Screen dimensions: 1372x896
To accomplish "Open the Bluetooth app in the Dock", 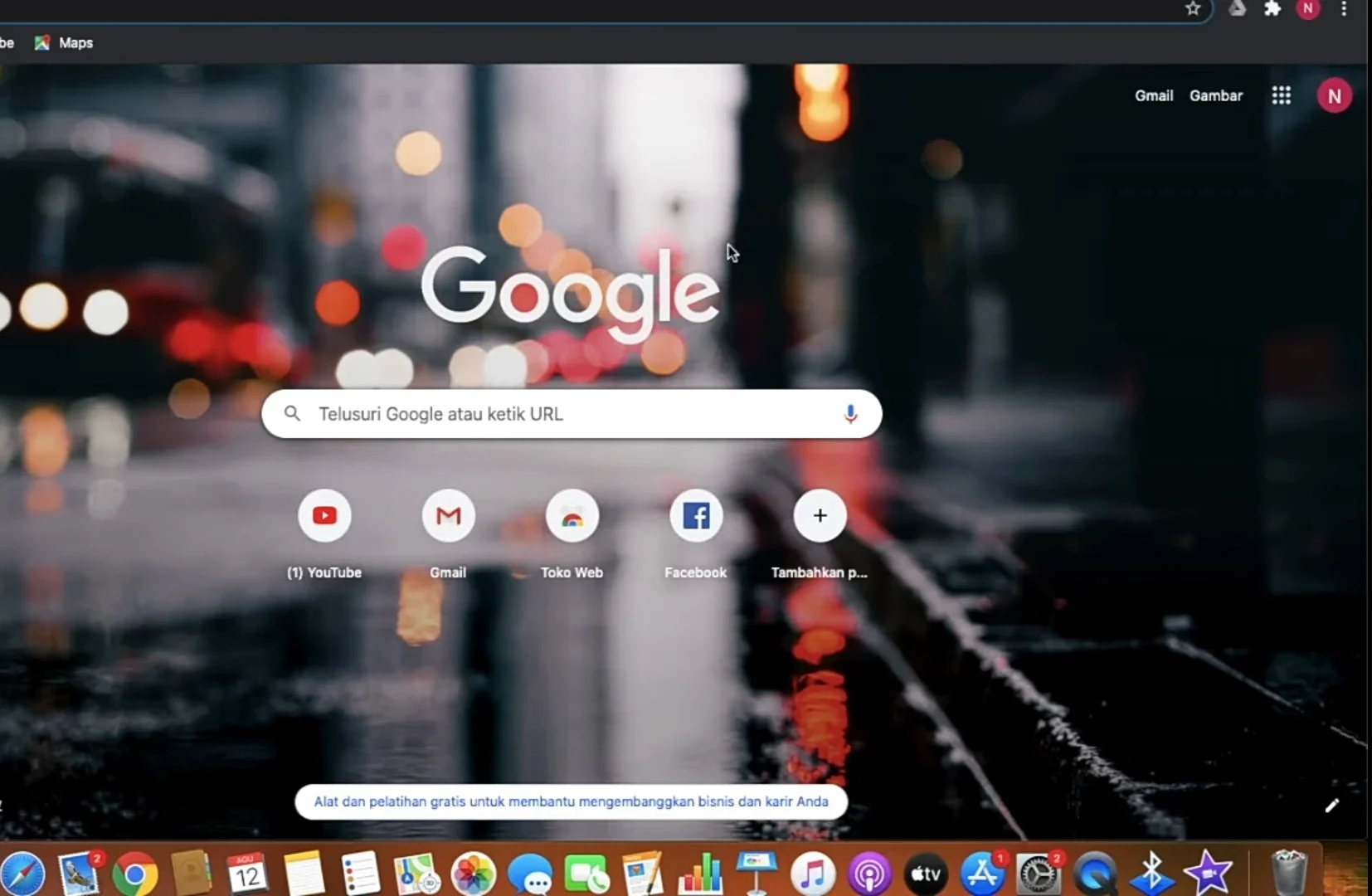I will 1152,874.
